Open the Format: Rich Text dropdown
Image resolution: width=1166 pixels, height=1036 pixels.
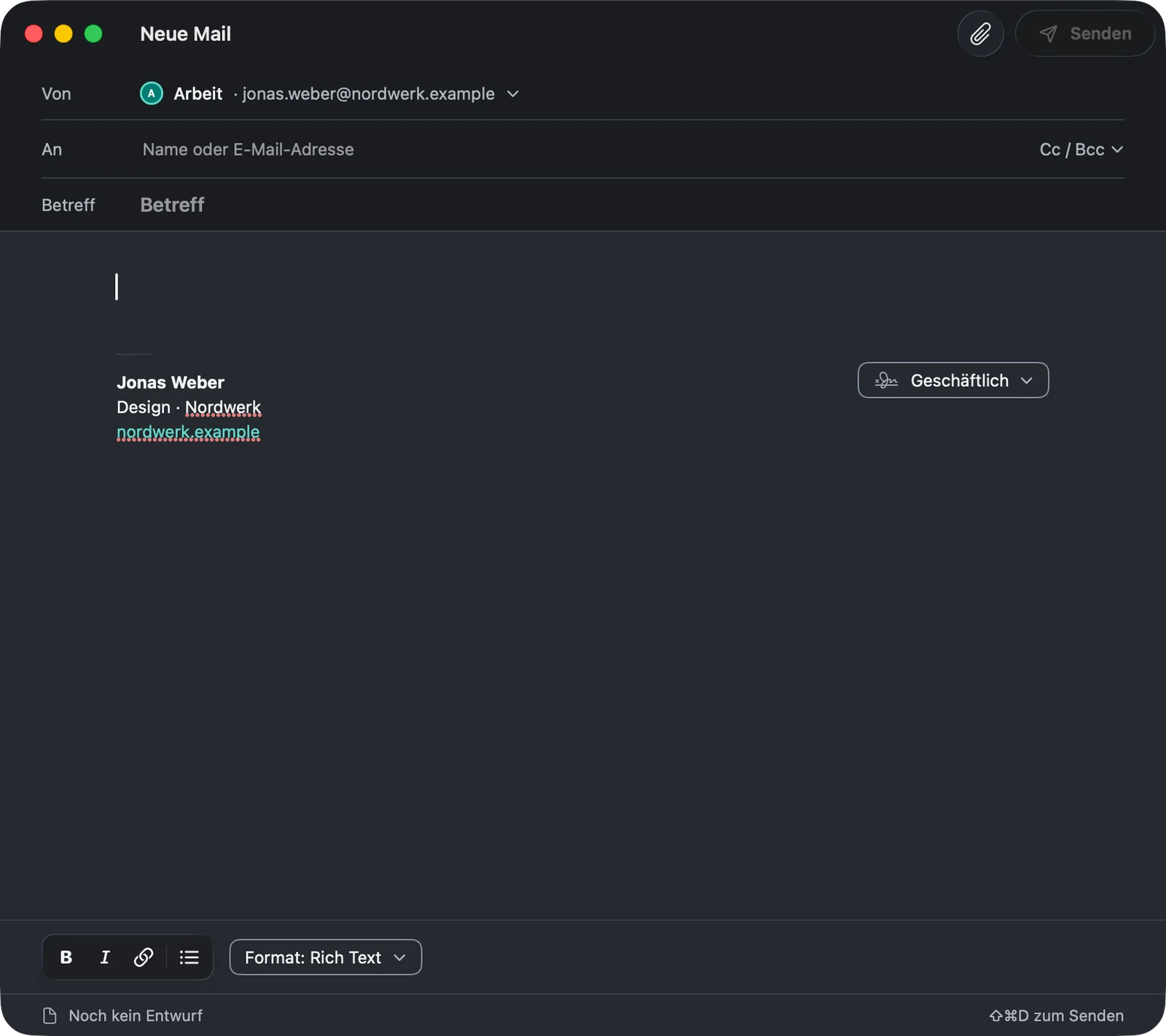click(x=326, y=957)
